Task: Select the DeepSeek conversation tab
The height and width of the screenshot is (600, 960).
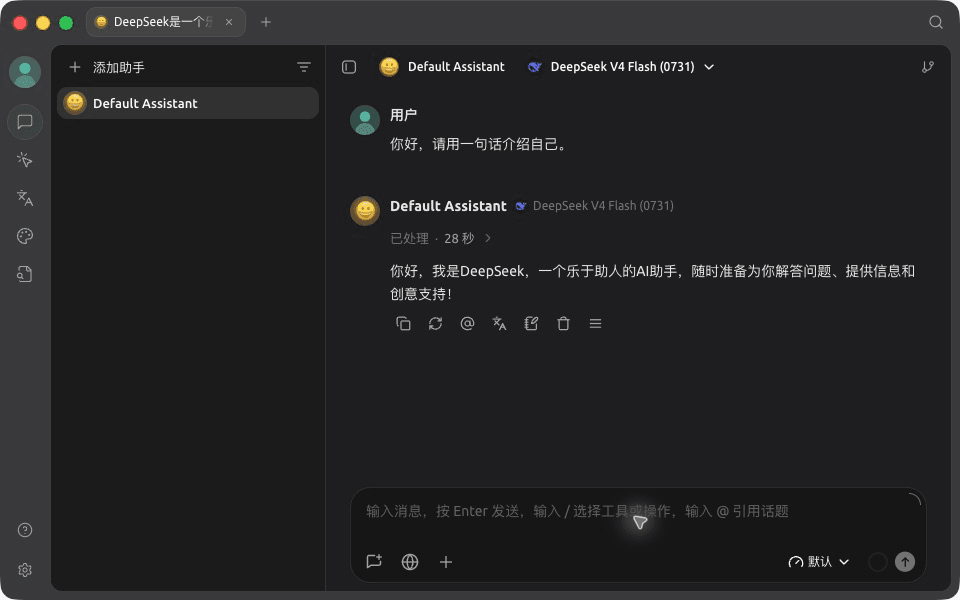Action: point(166,22)
